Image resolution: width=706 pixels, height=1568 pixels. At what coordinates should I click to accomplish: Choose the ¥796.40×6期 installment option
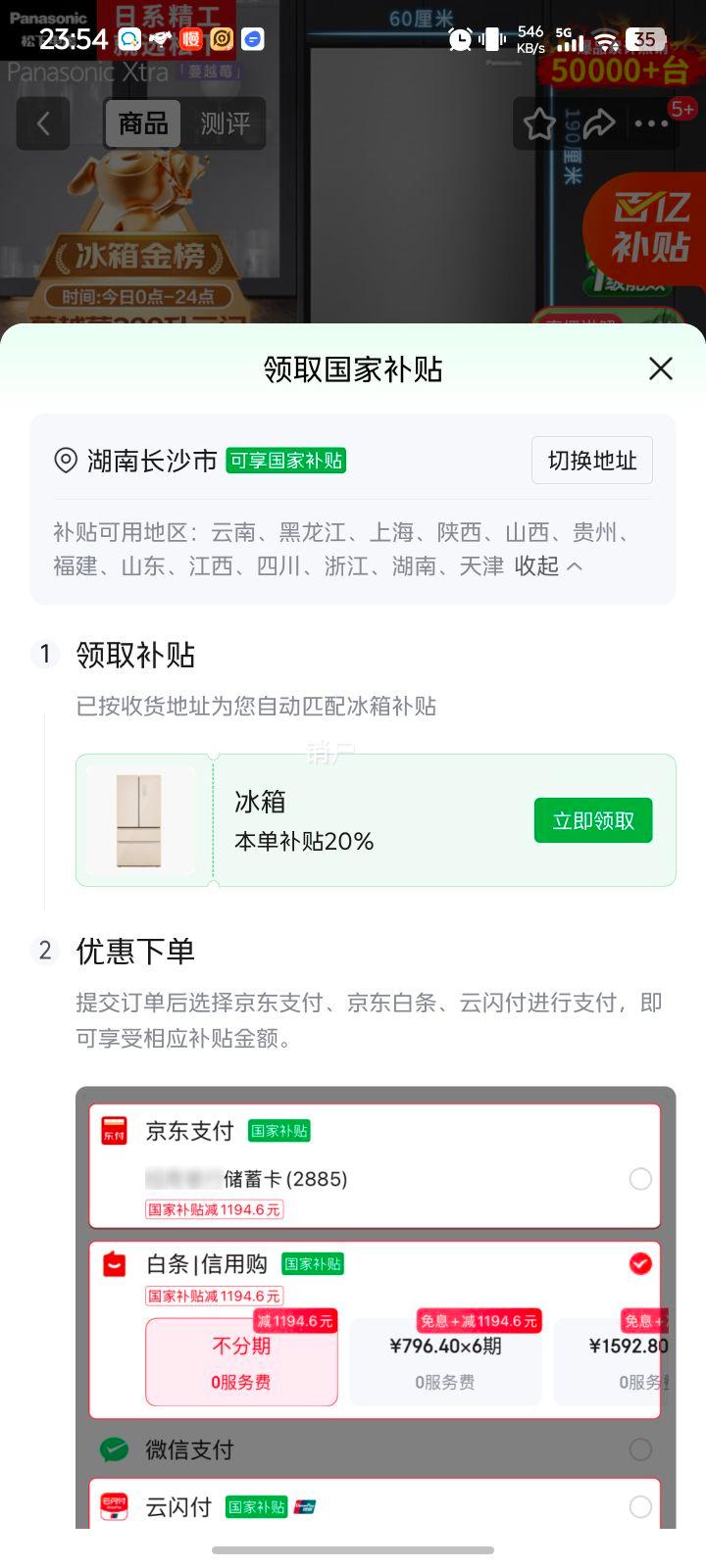click(x=445, y=1362)
